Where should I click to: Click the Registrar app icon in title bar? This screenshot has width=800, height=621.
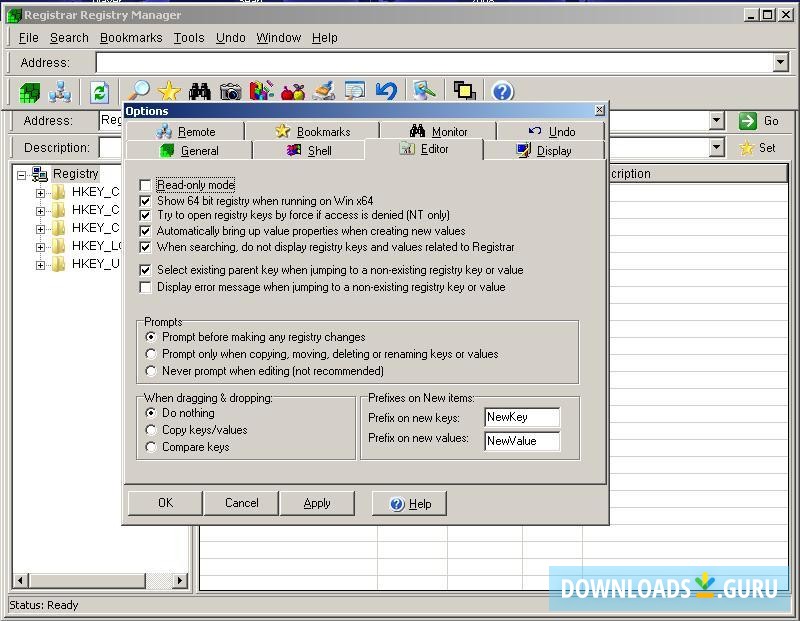tap(14, 15)
